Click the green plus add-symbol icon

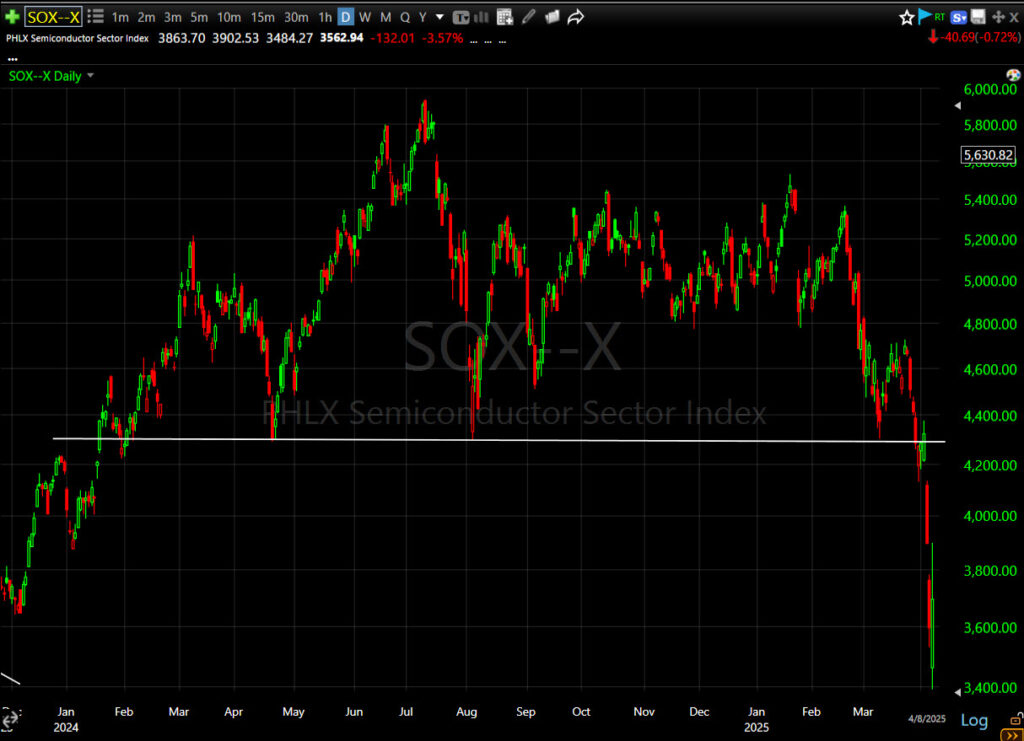(12, 17)
